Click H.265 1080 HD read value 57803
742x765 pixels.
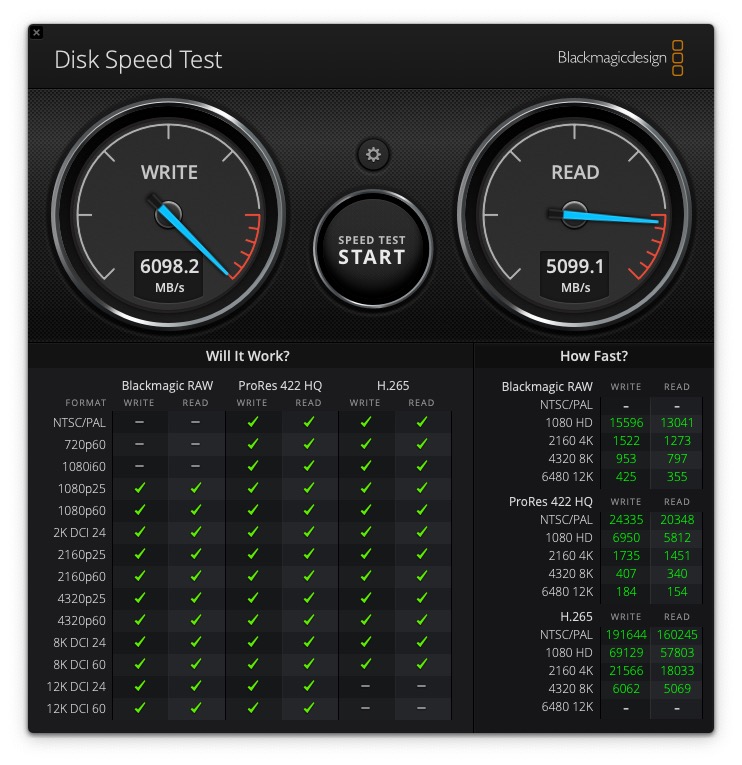677,653
